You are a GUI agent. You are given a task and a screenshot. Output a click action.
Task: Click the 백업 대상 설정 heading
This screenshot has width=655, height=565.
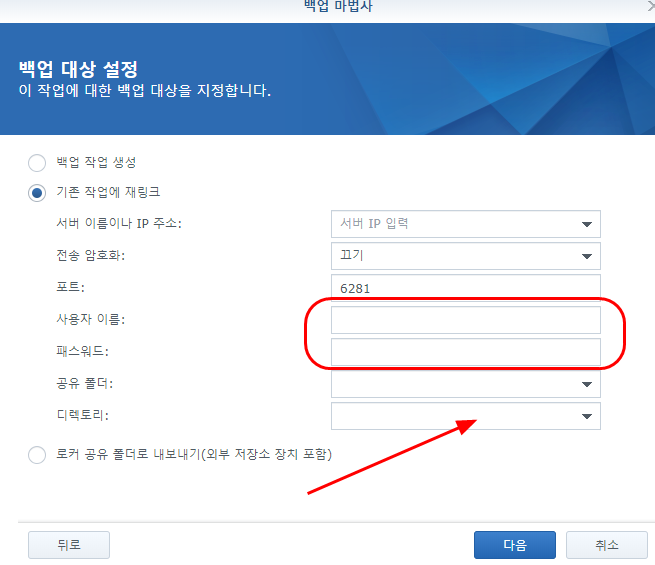click(78, 69)
